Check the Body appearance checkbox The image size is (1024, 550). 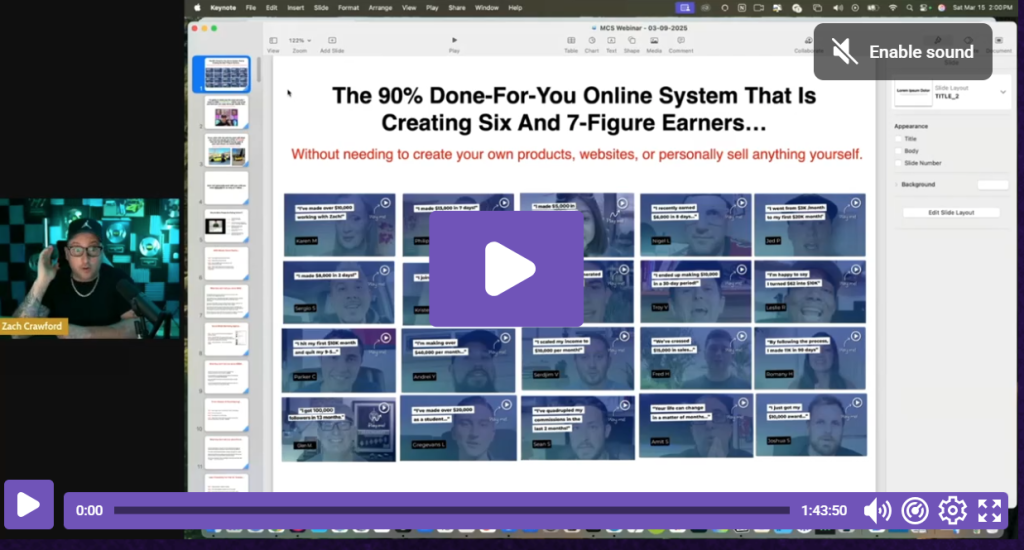click(897, 151)
